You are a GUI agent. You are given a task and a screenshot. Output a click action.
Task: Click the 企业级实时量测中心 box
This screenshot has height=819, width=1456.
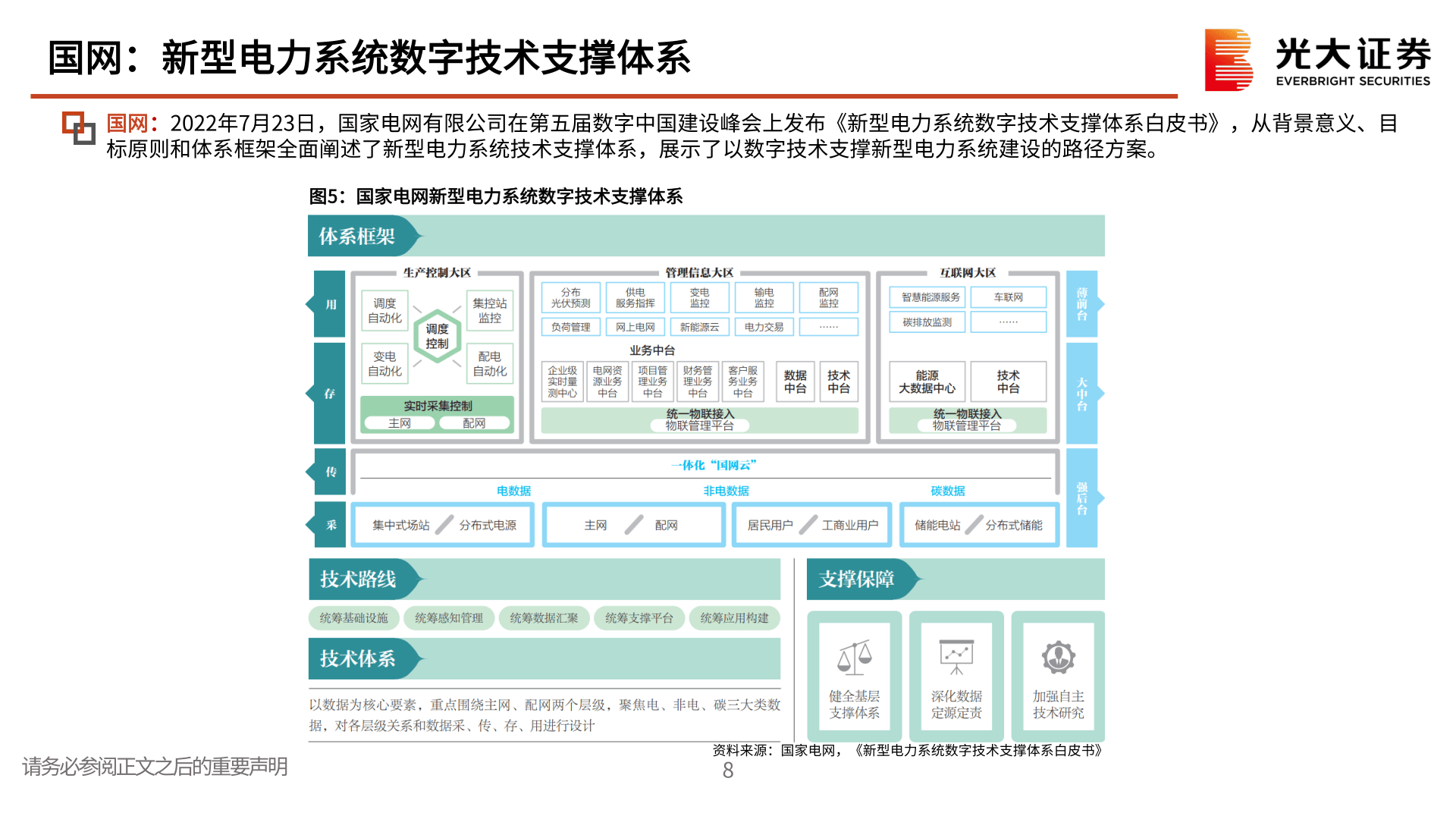pos(563,381)
